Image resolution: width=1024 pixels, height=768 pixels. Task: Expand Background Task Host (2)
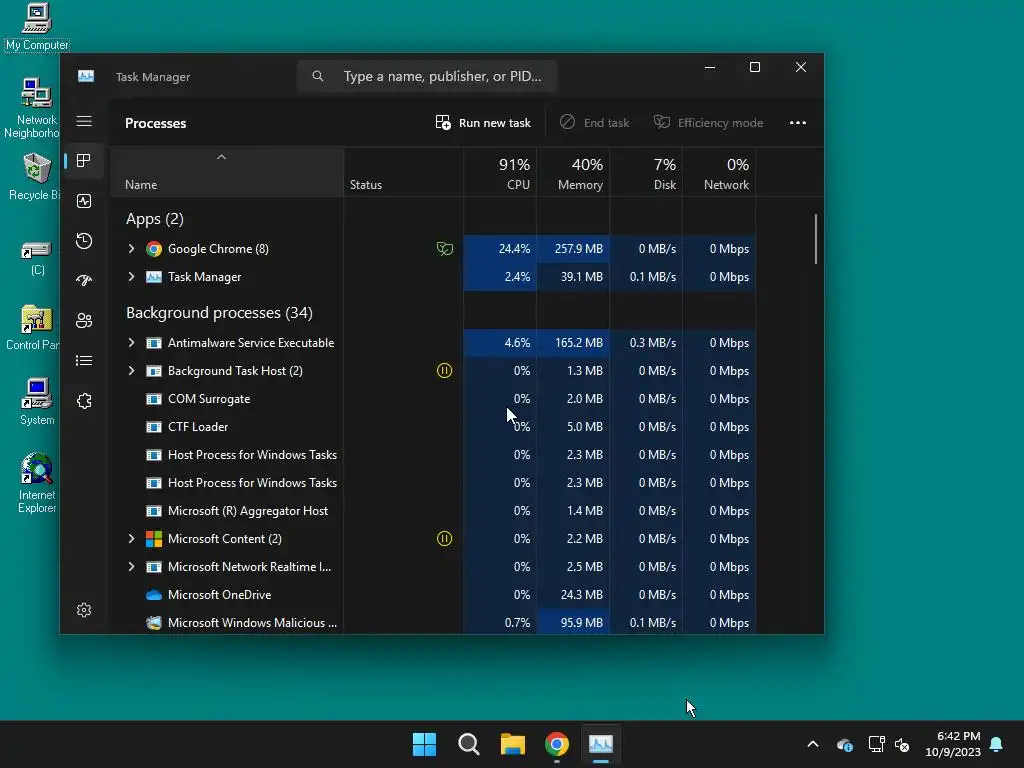(131, 371)
